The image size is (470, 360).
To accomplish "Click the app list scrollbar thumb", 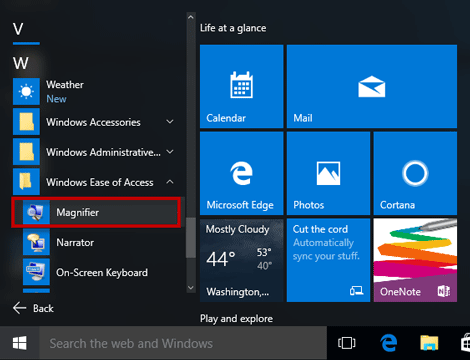I will pos(191,238).
